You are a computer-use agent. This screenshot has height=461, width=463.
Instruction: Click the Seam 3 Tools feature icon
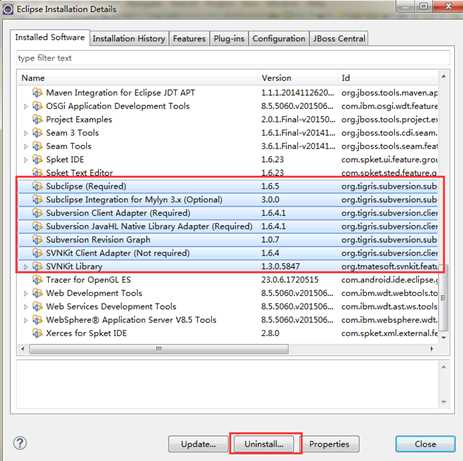(x=37, y=133)
